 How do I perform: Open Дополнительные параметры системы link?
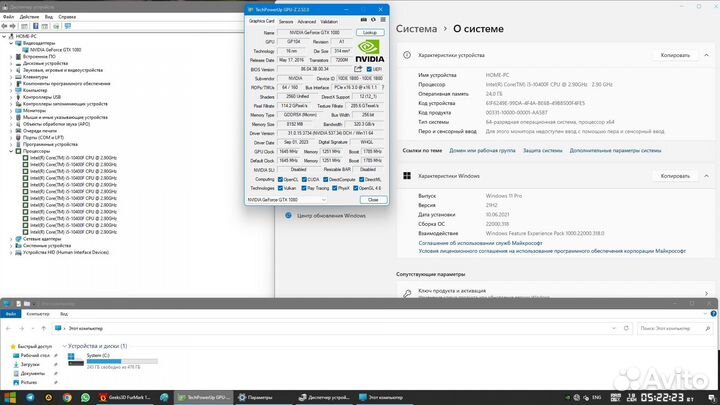click(x=615, y=151)
